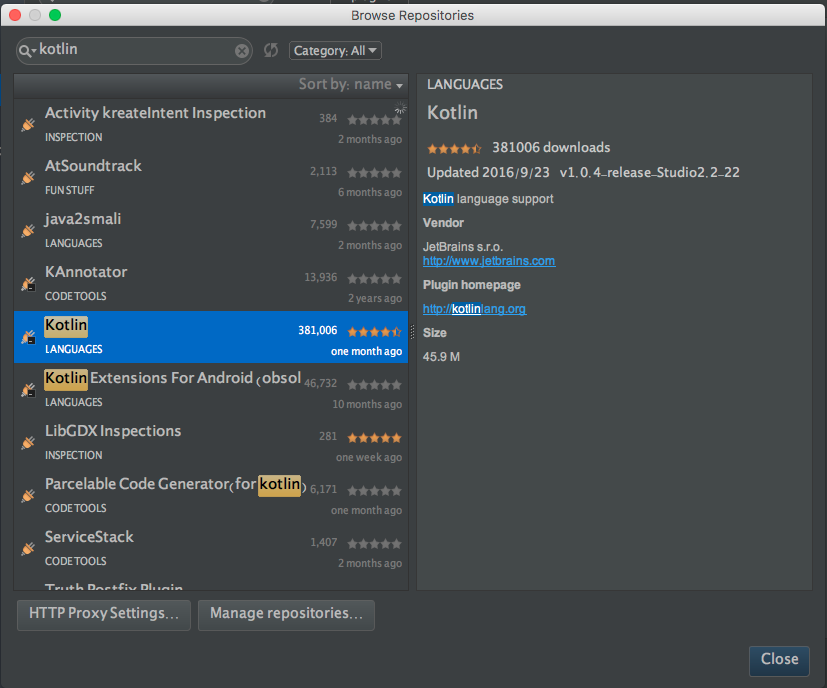827x688 pixels.
Task: Clear the kotlin search text
Action: pyautogui.click(x=242, y=51)
